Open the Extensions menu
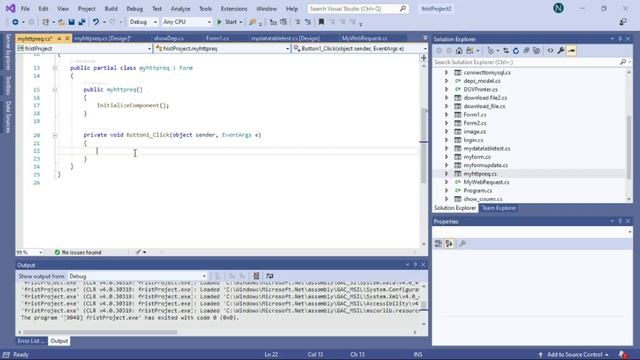This screenshot has width=640, height=360. click(x=234, y=9)
